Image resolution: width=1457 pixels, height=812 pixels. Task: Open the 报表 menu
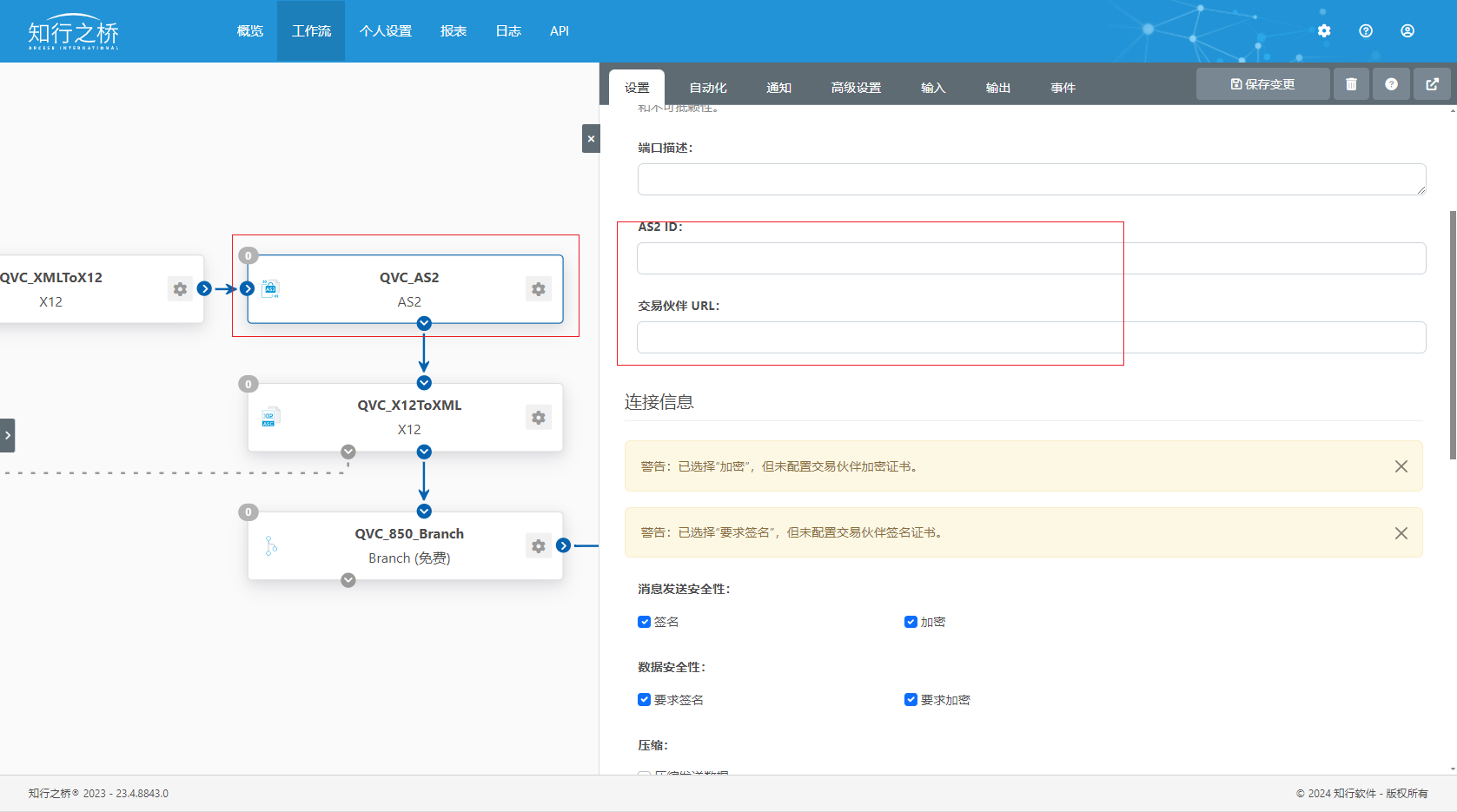(454, 31)
